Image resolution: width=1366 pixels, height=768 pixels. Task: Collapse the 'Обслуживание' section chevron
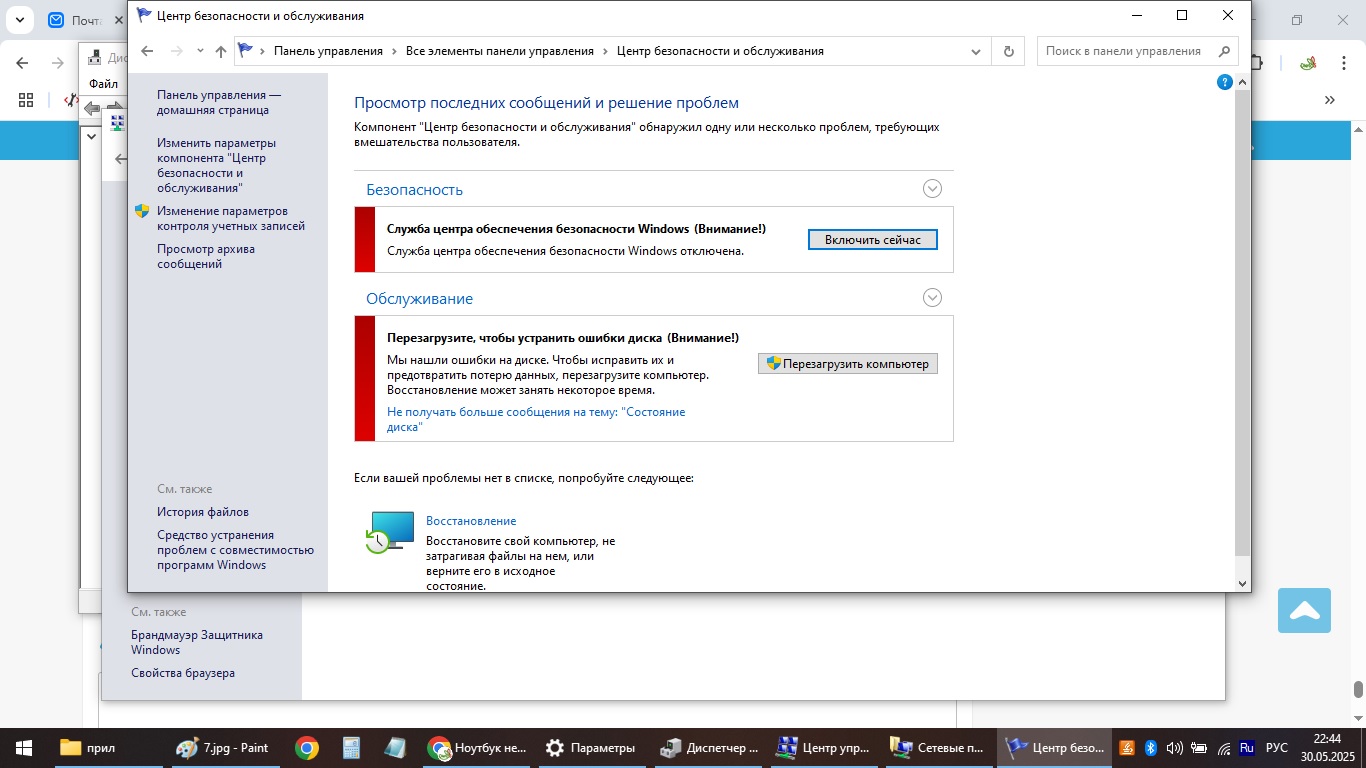pos(932,297)
